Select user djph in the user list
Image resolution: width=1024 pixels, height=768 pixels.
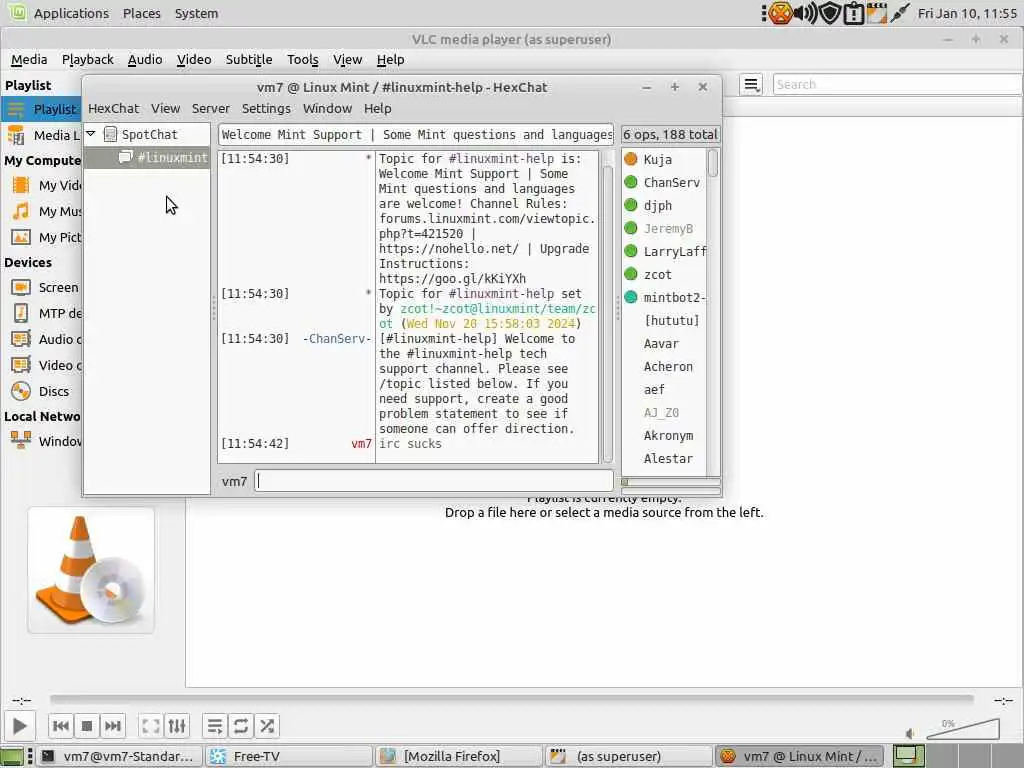point(658,206)
